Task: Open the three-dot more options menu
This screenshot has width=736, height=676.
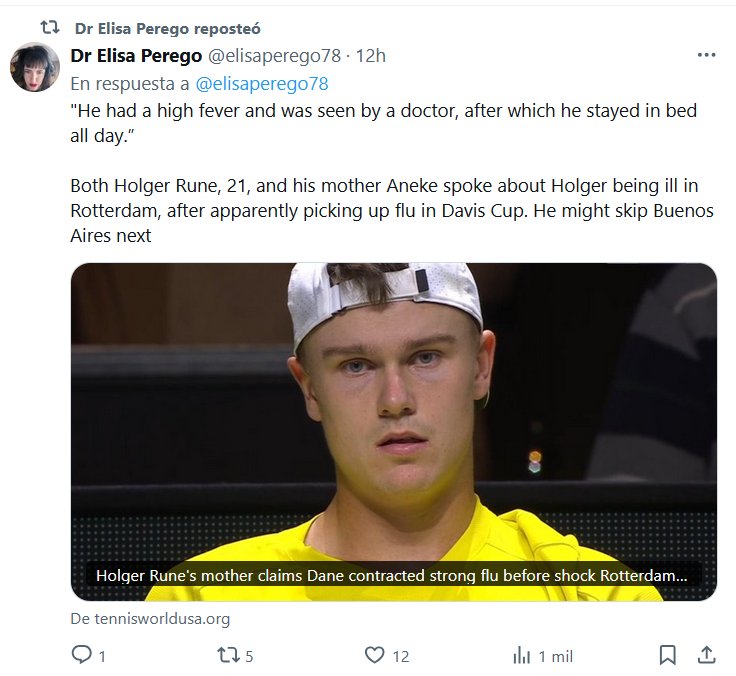Action: [706, 55]
